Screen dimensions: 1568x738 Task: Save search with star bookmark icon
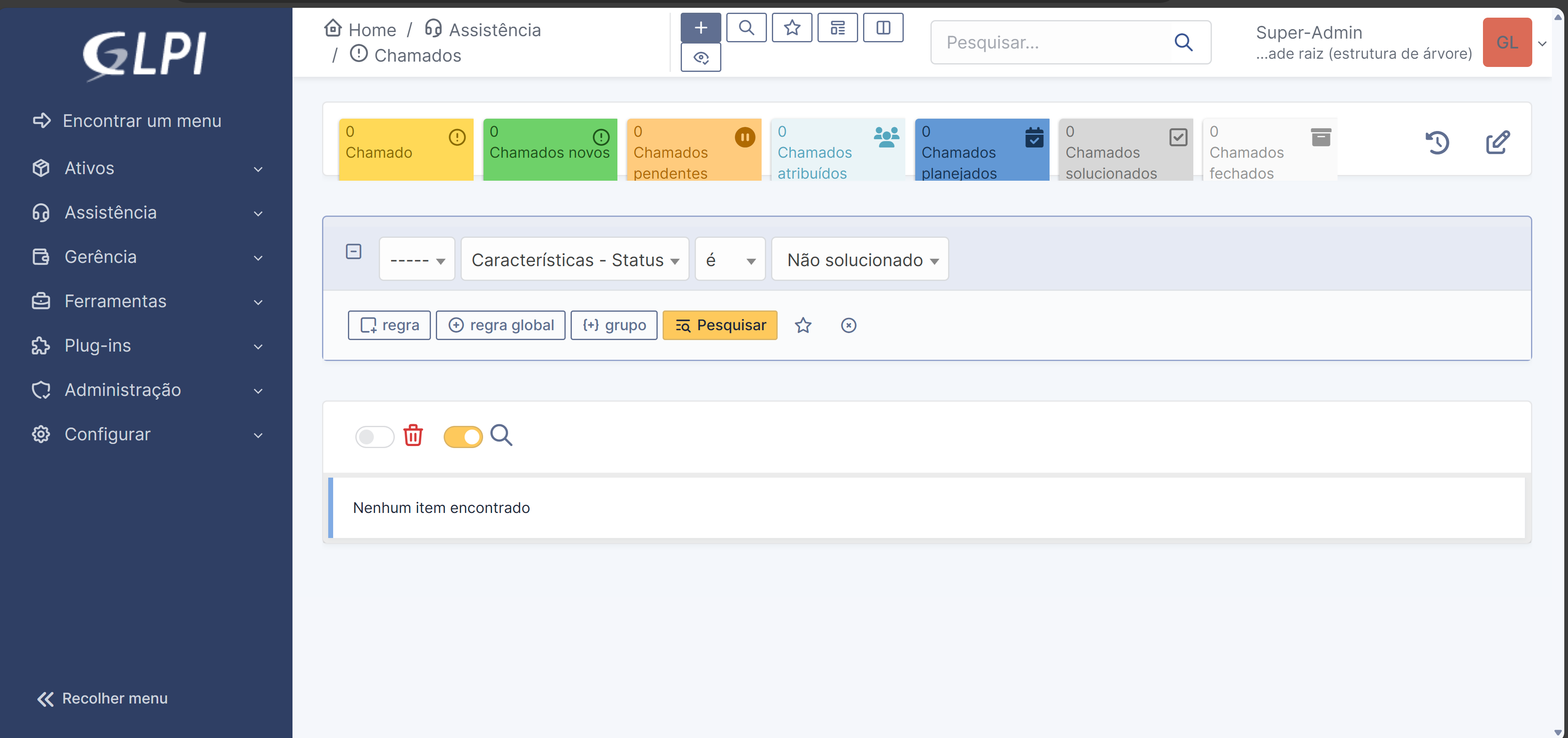tap(803, 326)
